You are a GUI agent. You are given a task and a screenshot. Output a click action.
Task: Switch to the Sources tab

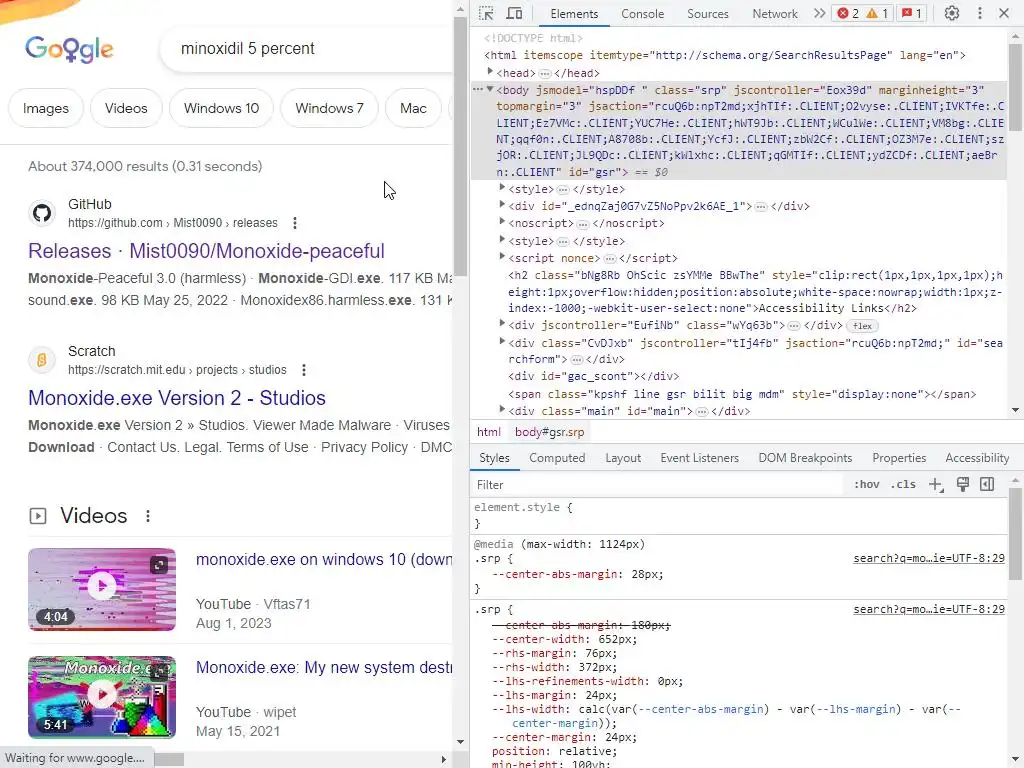point(707,14)
